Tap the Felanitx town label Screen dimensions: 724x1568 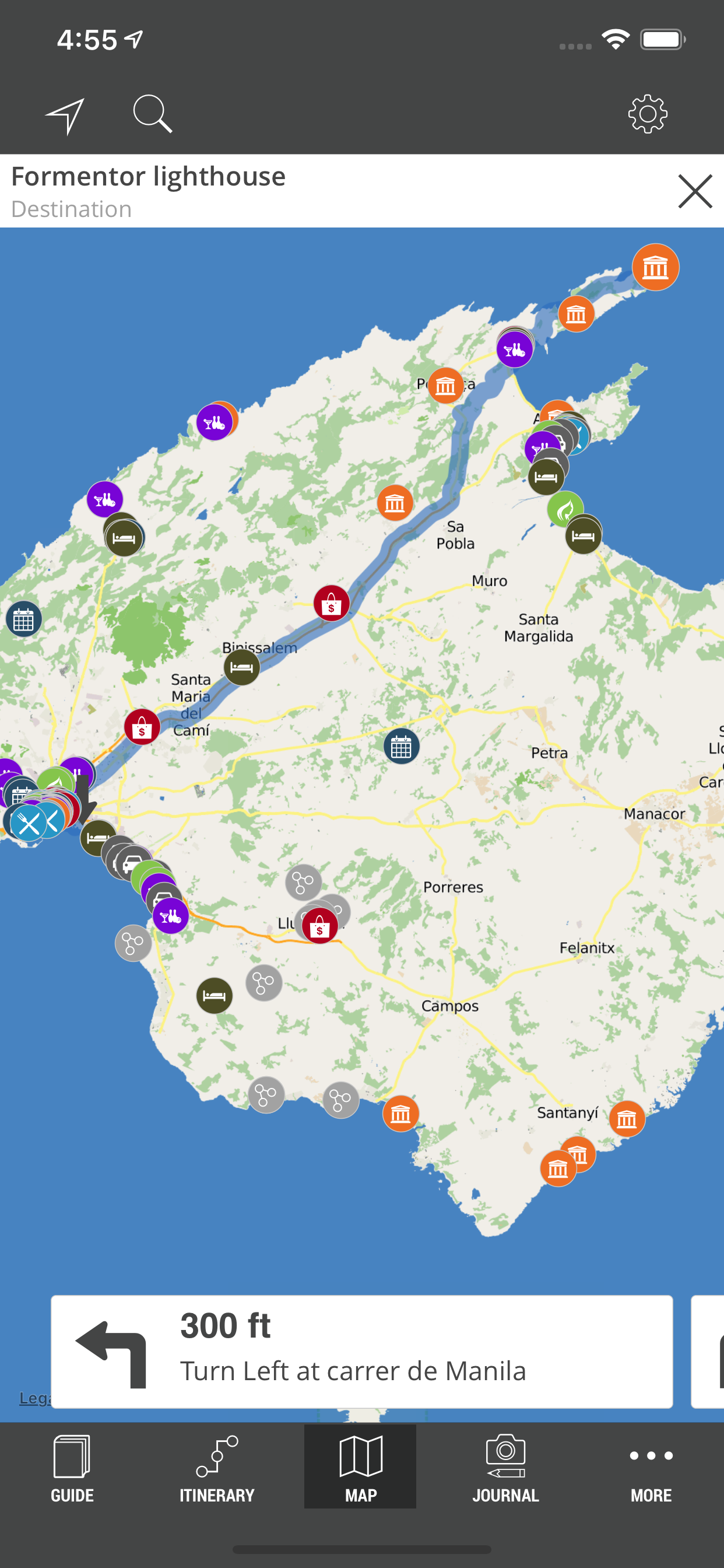coord(586,948)
